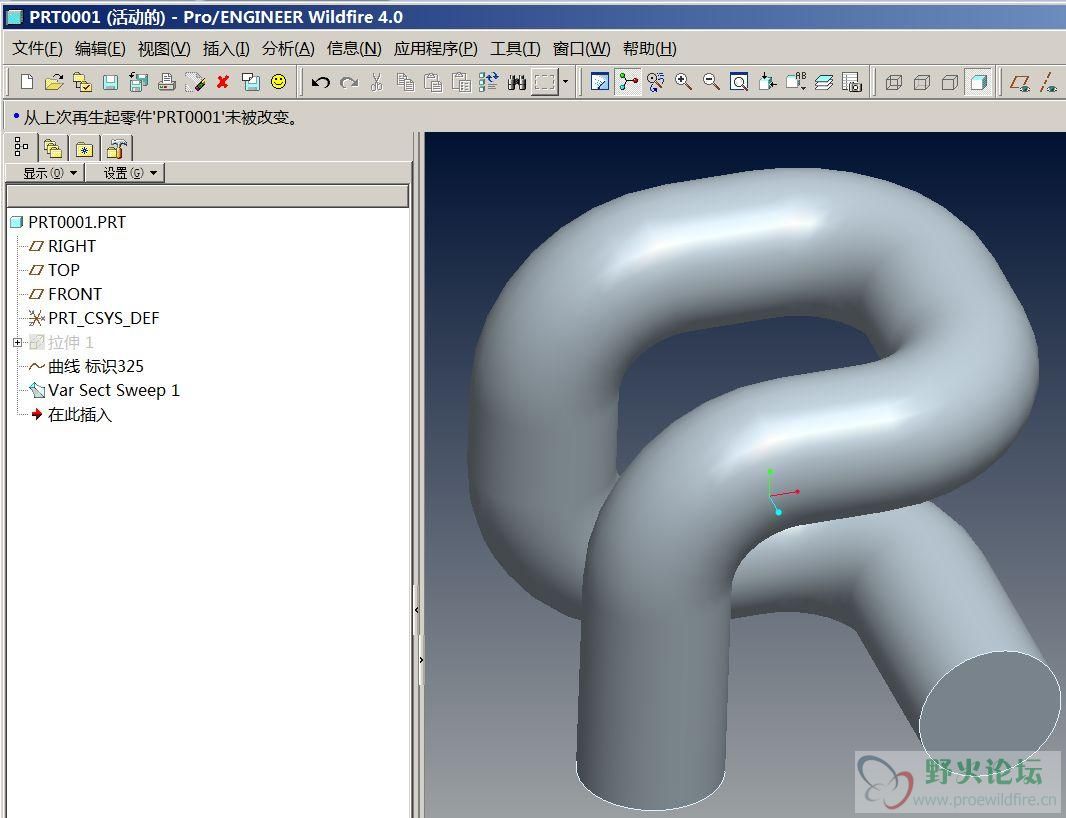Click the orient mode icon
1066x818 pixels.
pyautogui.click(x=656, y=82)
